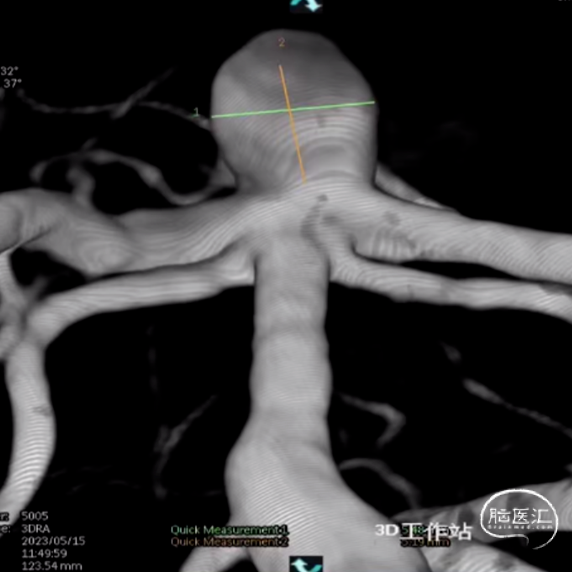Click the 11:49:59 acquisition time text
The height and width of the screenshot is (572, 572).
pyautogui.click(x=44, y=553)
